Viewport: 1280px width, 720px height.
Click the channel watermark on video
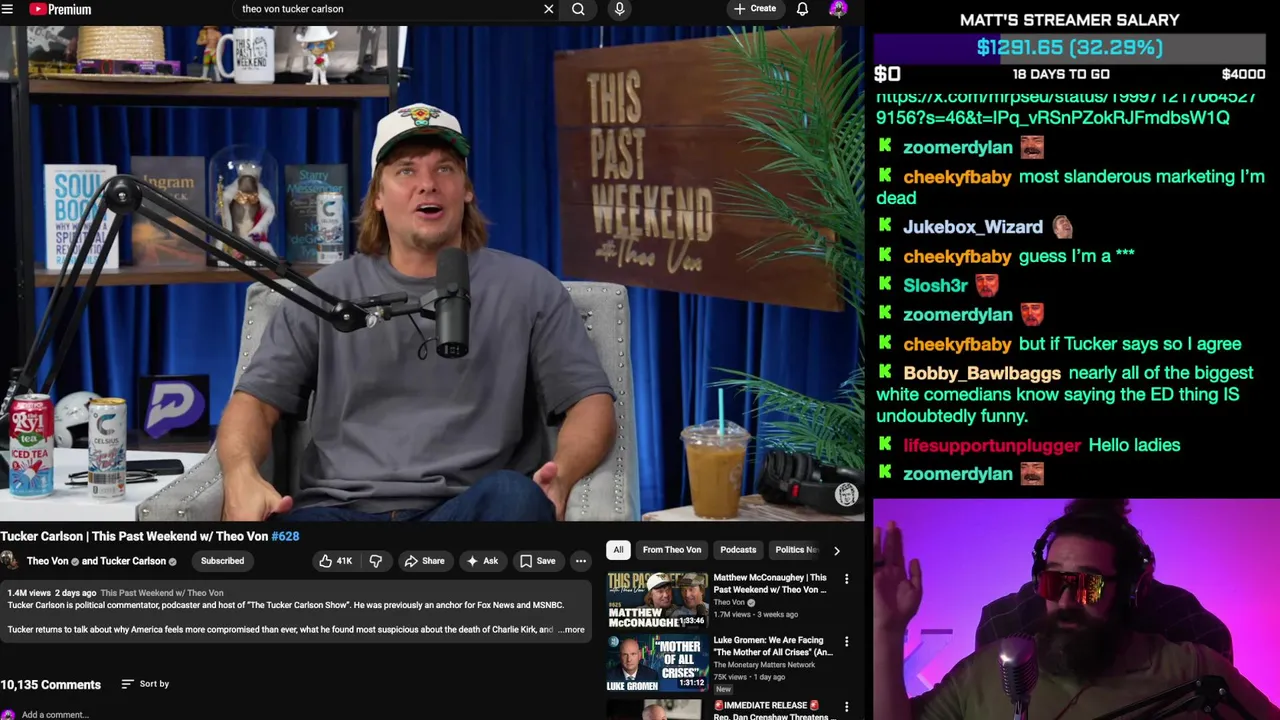(x=846, y=495)
